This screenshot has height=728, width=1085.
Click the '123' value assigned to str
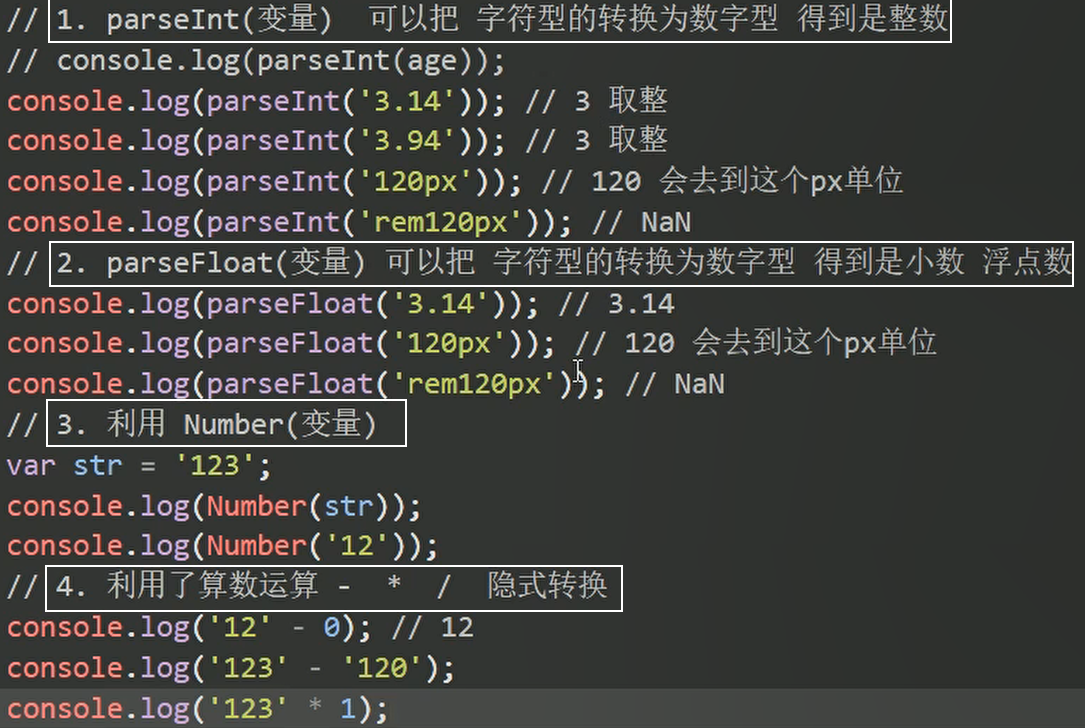pos(214,466)
